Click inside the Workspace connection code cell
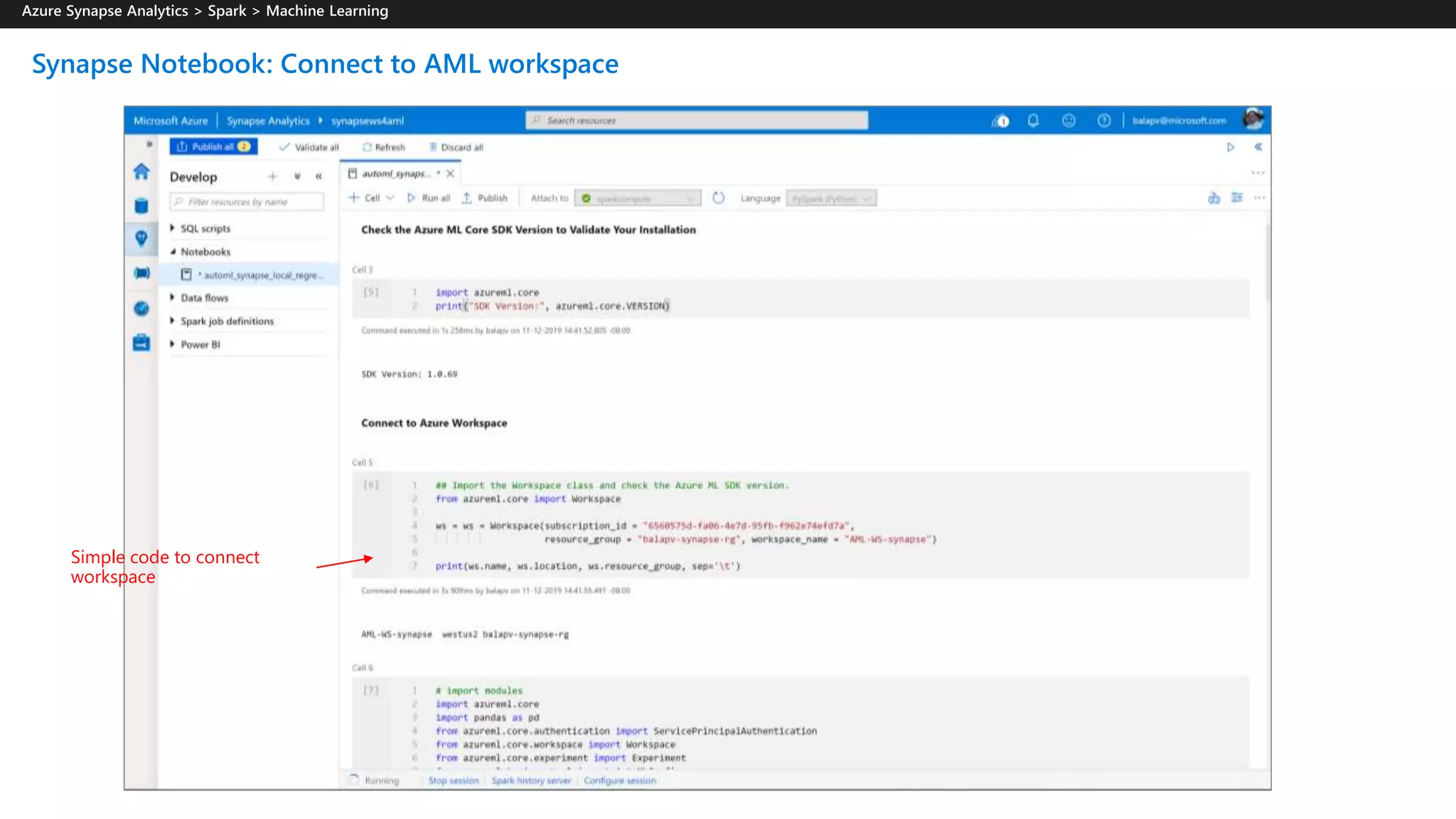The width and height of the screenshot is (1456, 819). 801,525
